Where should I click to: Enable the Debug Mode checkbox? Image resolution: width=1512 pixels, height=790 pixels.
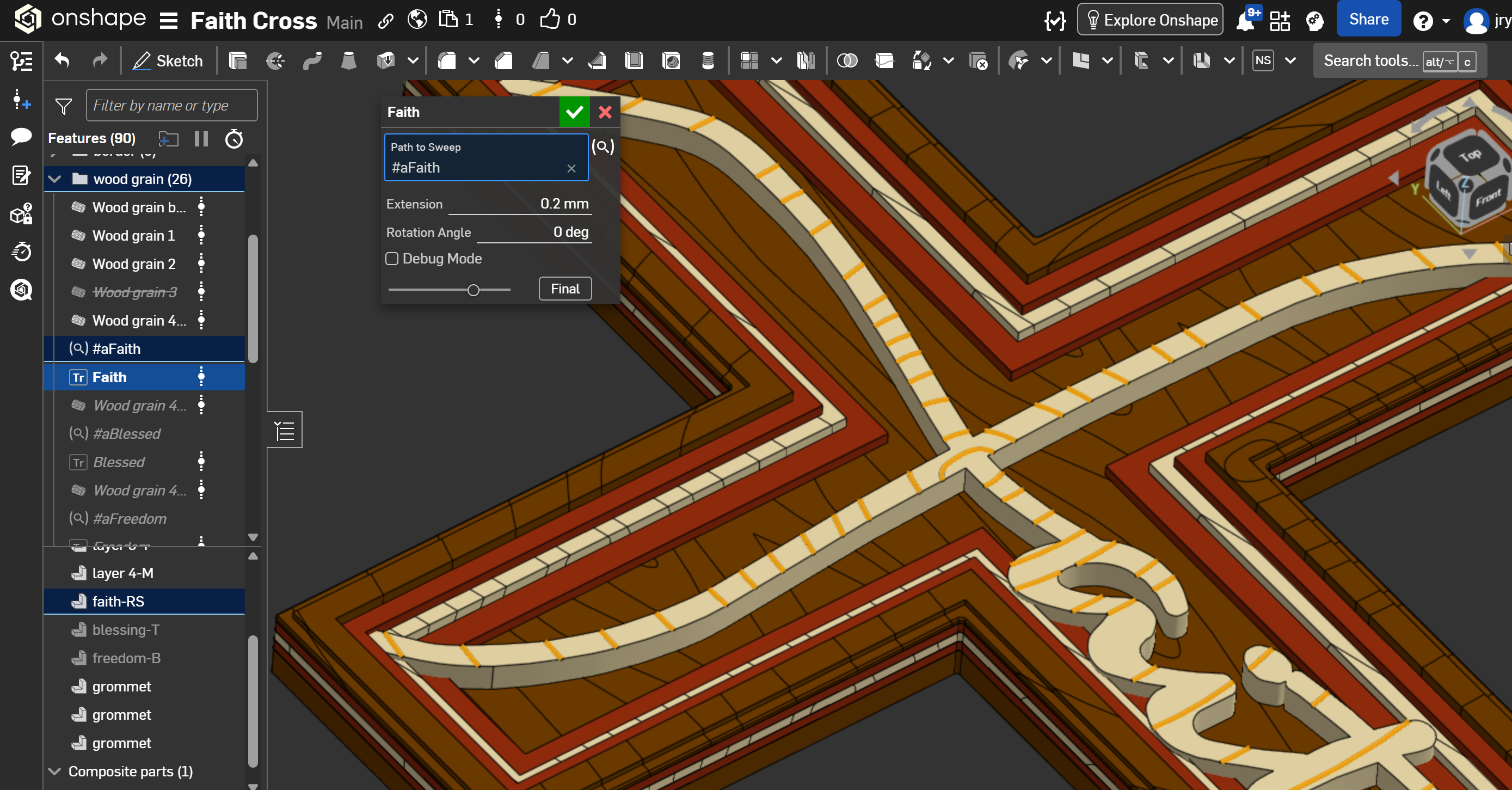[392, 259]
